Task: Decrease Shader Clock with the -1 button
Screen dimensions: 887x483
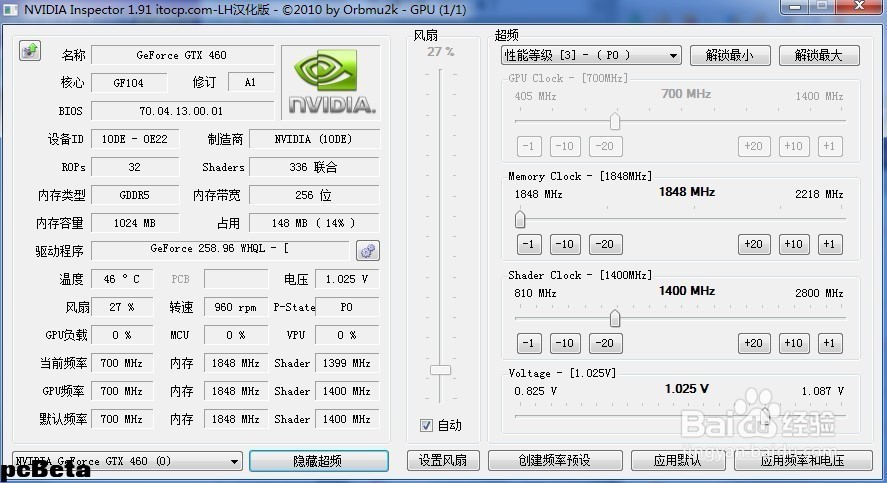Action: pos(529,343)
